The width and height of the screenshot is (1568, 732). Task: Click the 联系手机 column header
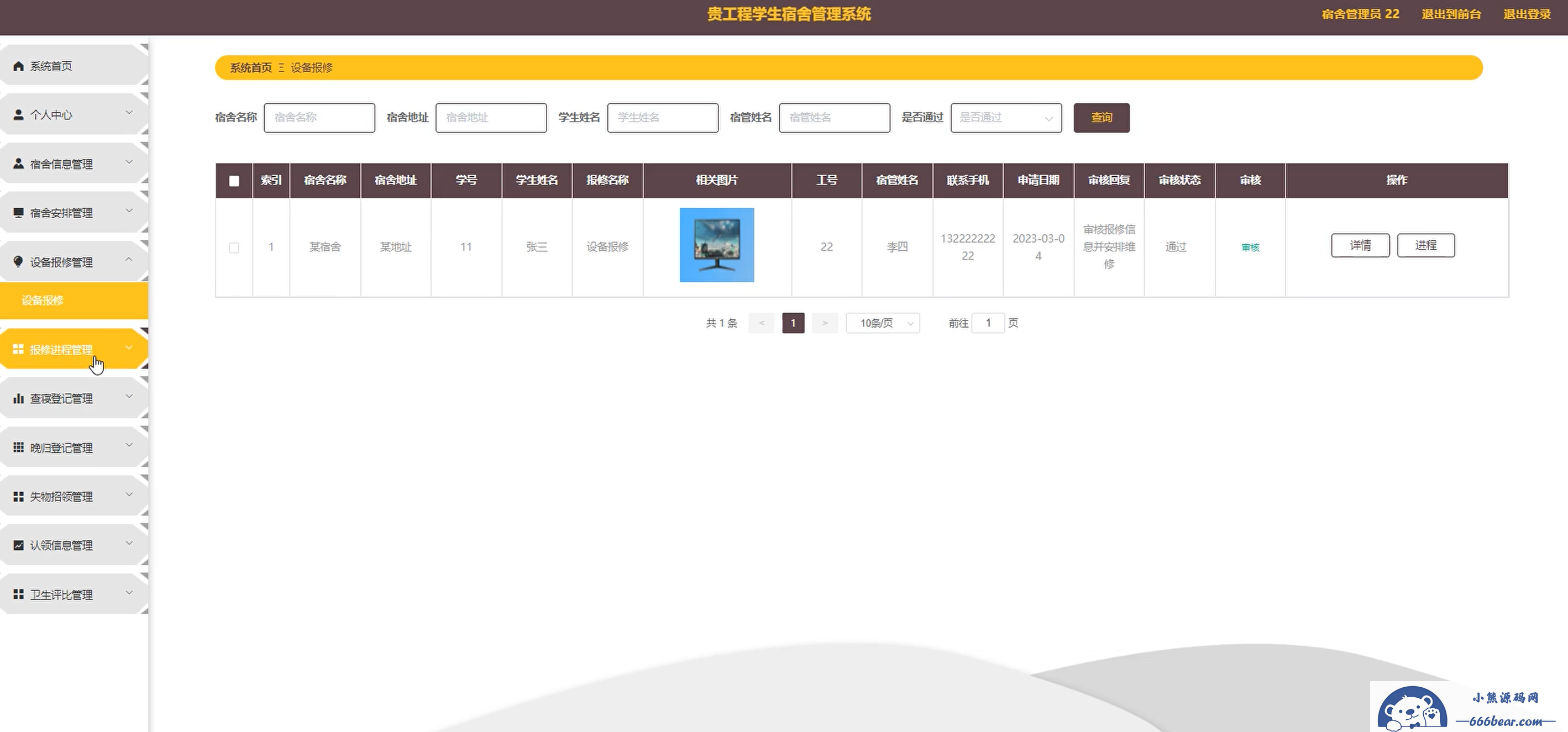tap(968, 180)
